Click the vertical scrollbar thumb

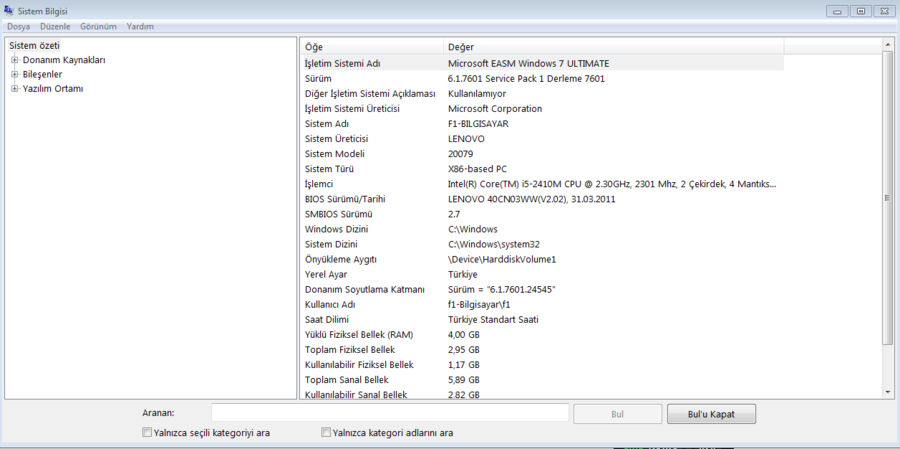(888, 198)
